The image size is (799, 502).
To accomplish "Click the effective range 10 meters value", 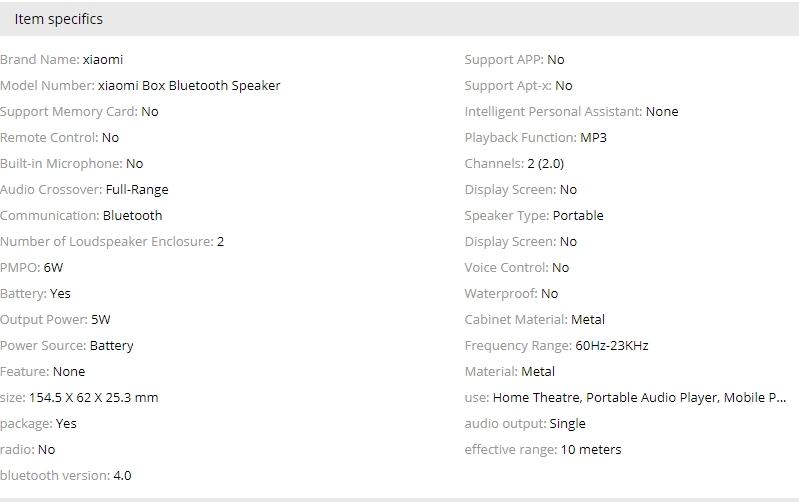I will (590, 450).
